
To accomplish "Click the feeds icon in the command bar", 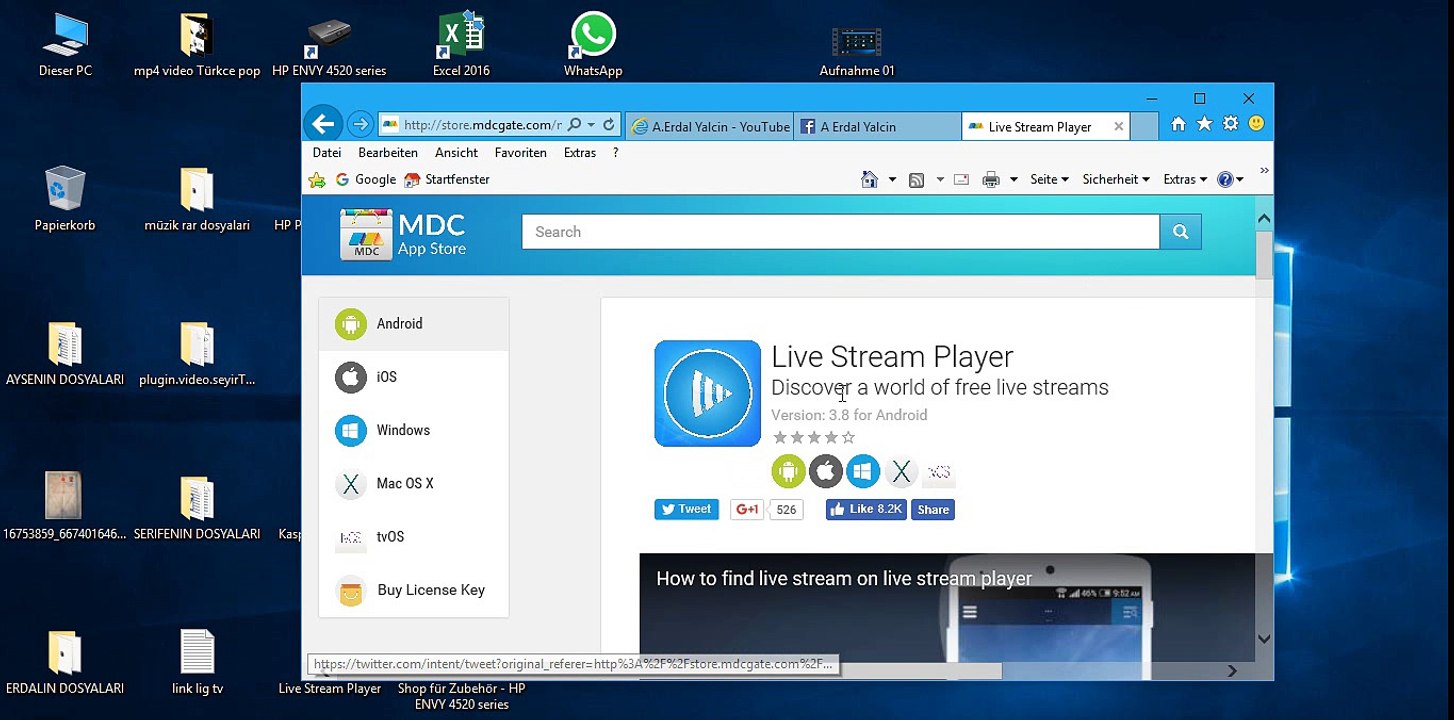I will pos(916,180).
